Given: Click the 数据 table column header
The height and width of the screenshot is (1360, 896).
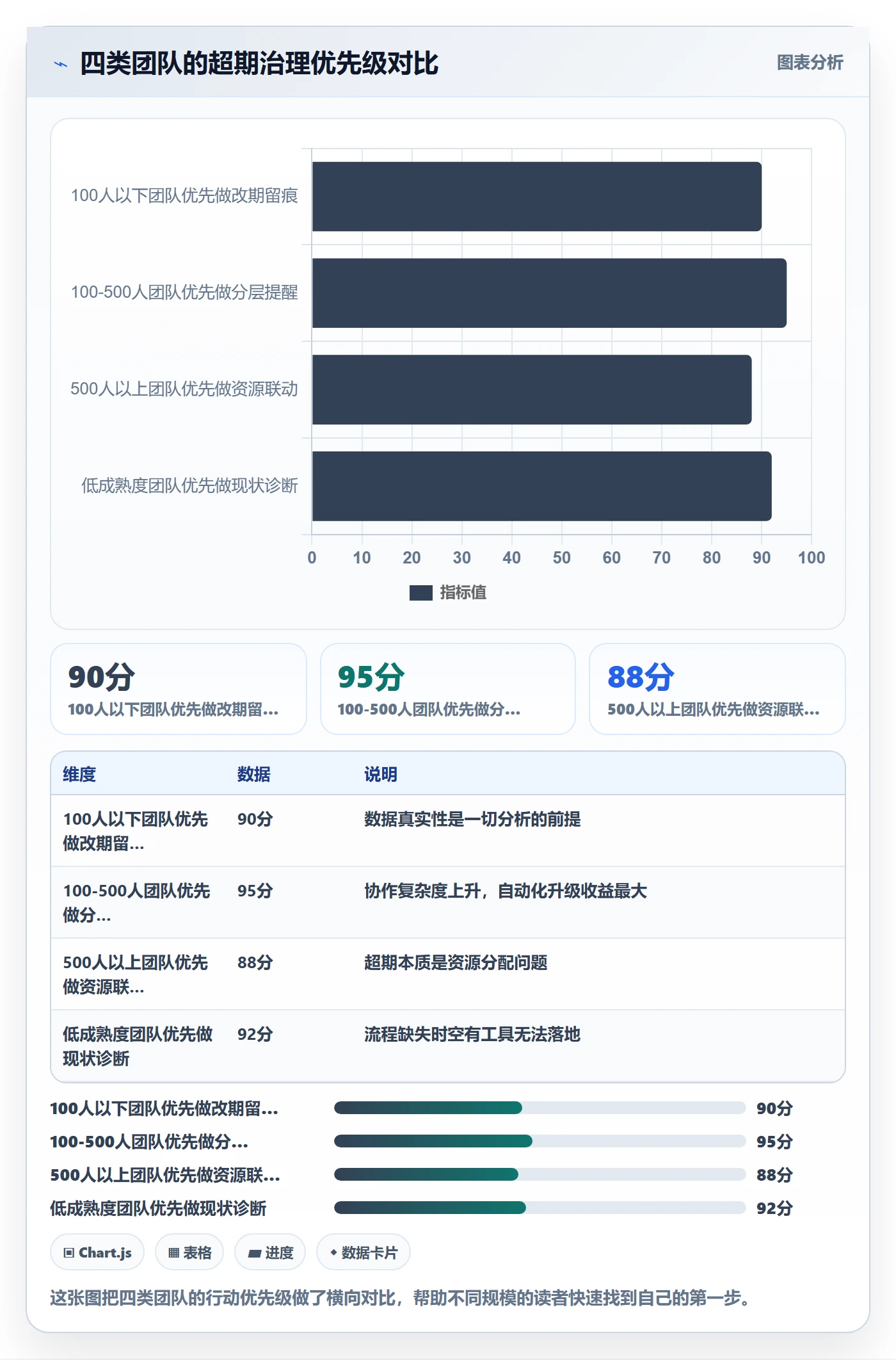Looking at the screenshot, I should [253, 774].
